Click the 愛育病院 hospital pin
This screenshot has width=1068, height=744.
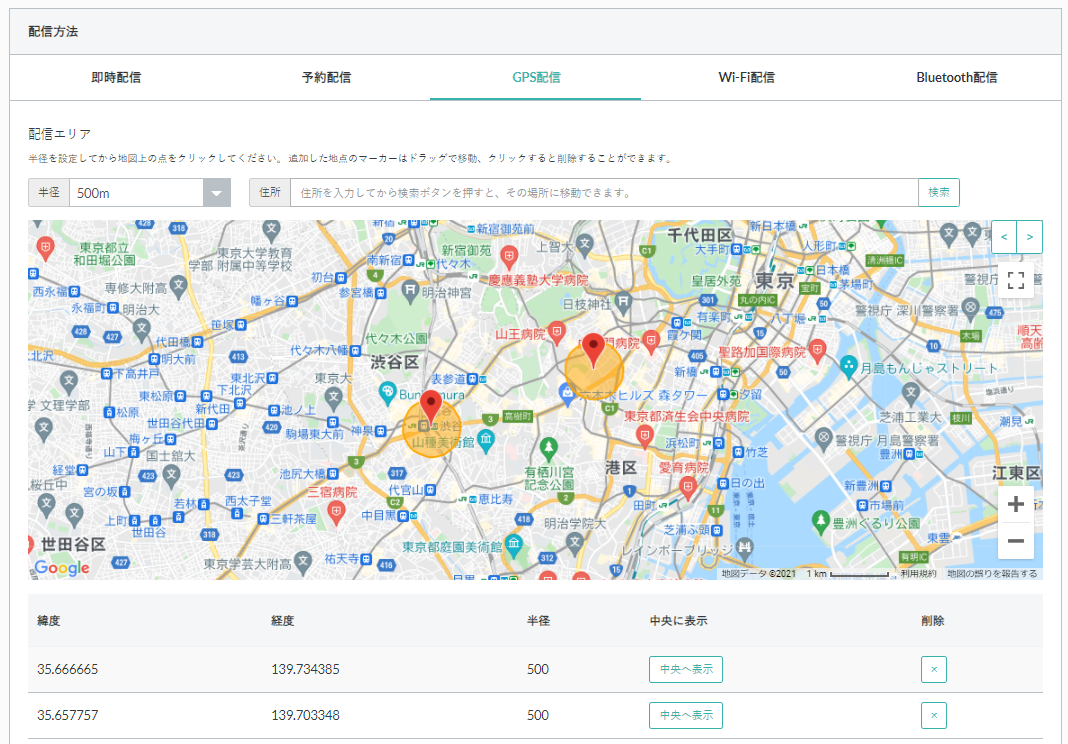pyautogui.click(x=688, y=488)
